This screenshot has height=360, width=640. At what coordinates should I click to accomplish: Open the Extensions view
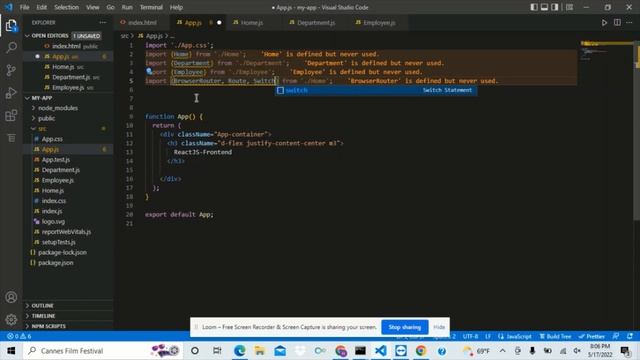[11, 115]
